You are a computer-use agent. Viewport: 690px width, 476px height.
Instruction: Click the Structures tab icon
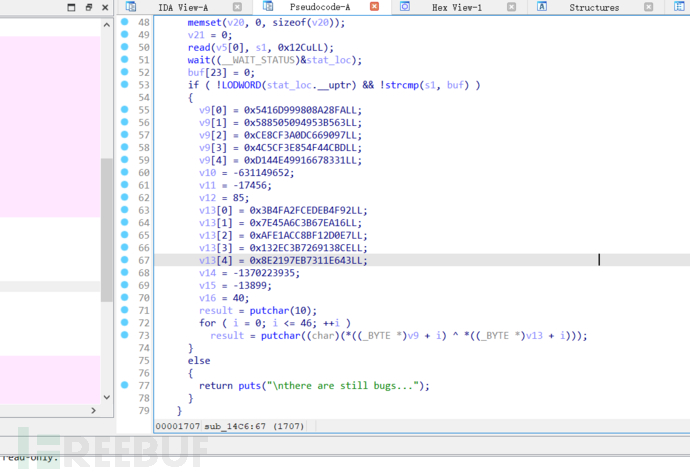coord(541,7)
